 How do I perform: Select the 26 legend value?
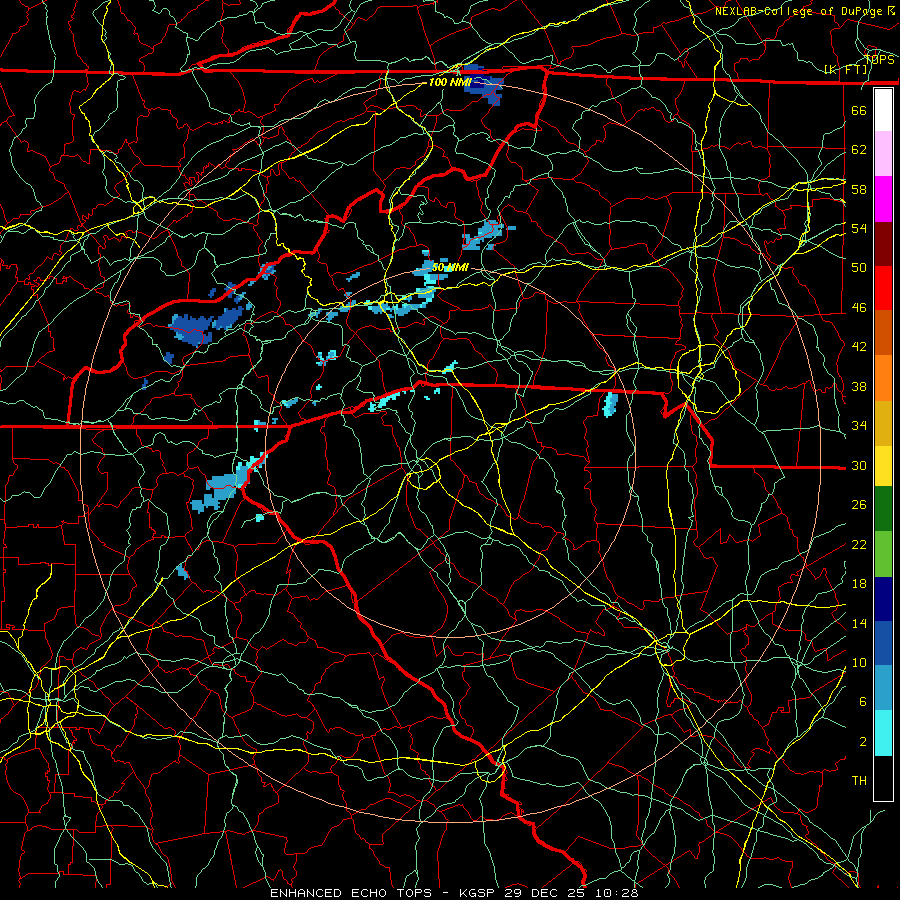[x=859, y=505]
